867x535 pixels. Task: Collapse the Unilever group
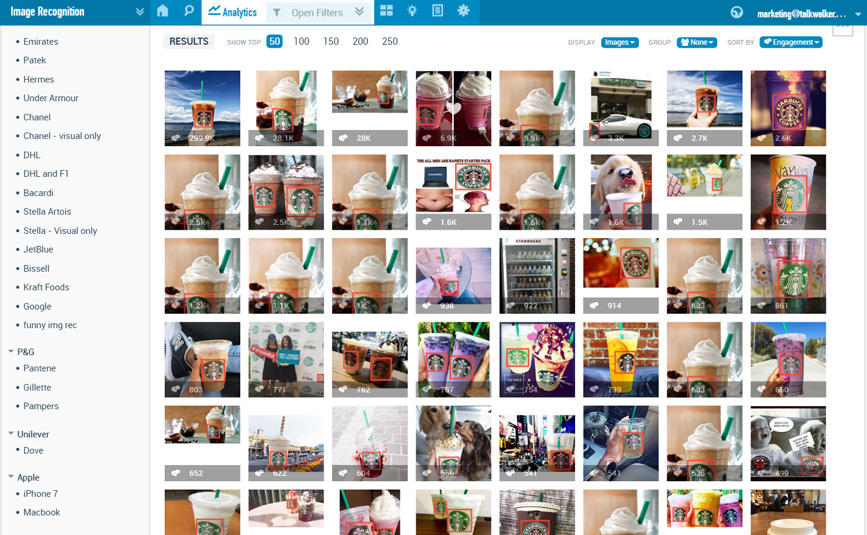click(11, 434)
